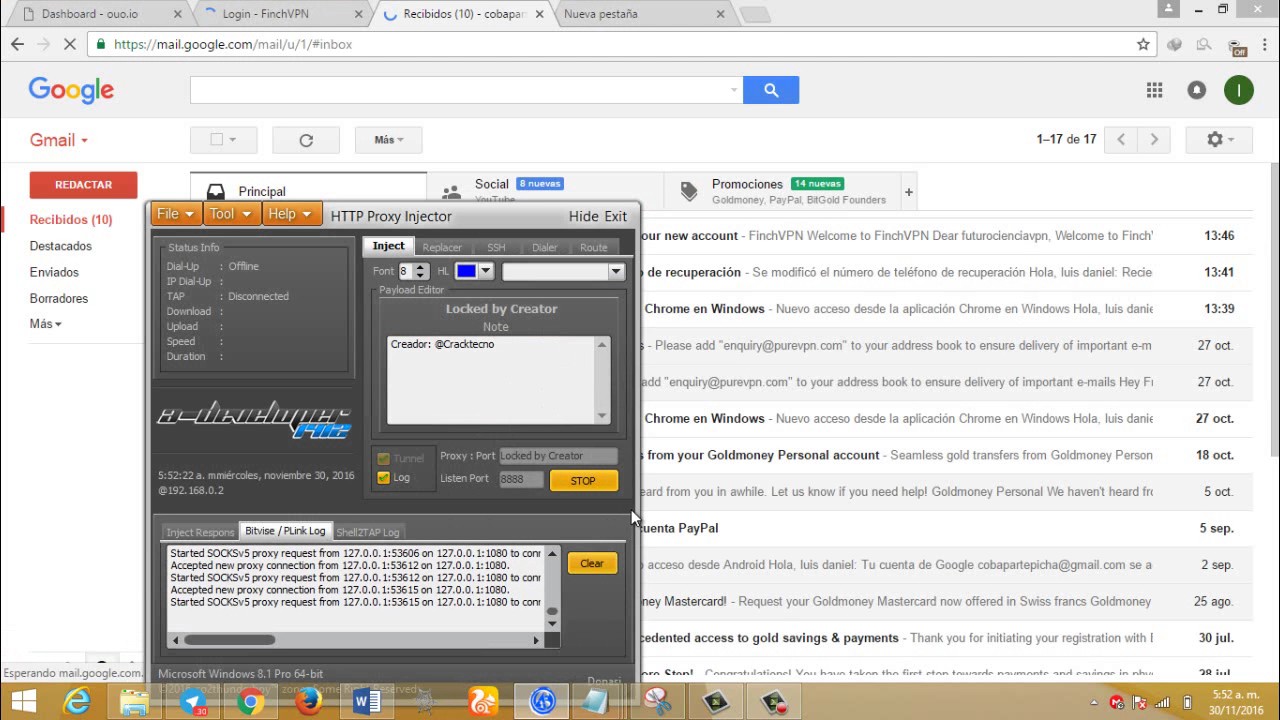Stop page loading with the X icon
Image resolution: width=1280 pixels, height=720 pixels.
tap(69, 44)
